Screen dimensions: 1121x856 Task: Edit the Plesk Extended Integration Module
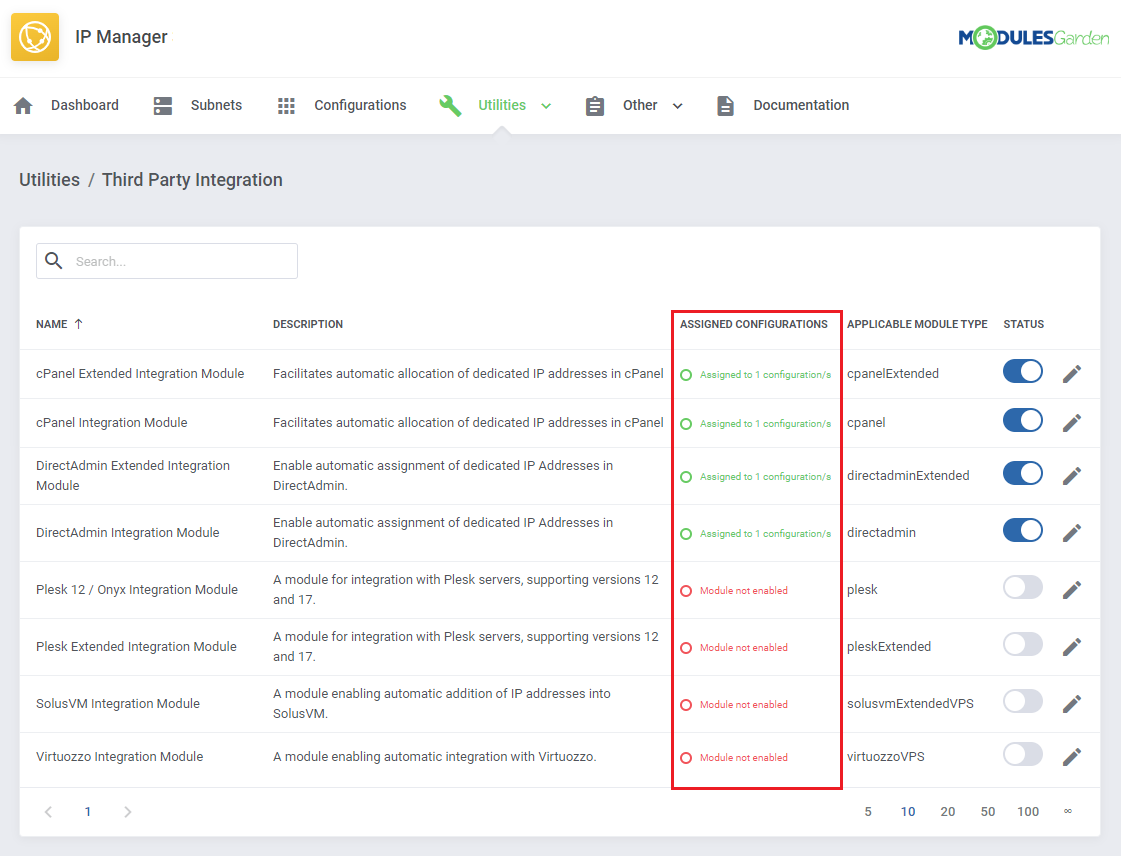pyautogui.click(x=1071, y=647)
